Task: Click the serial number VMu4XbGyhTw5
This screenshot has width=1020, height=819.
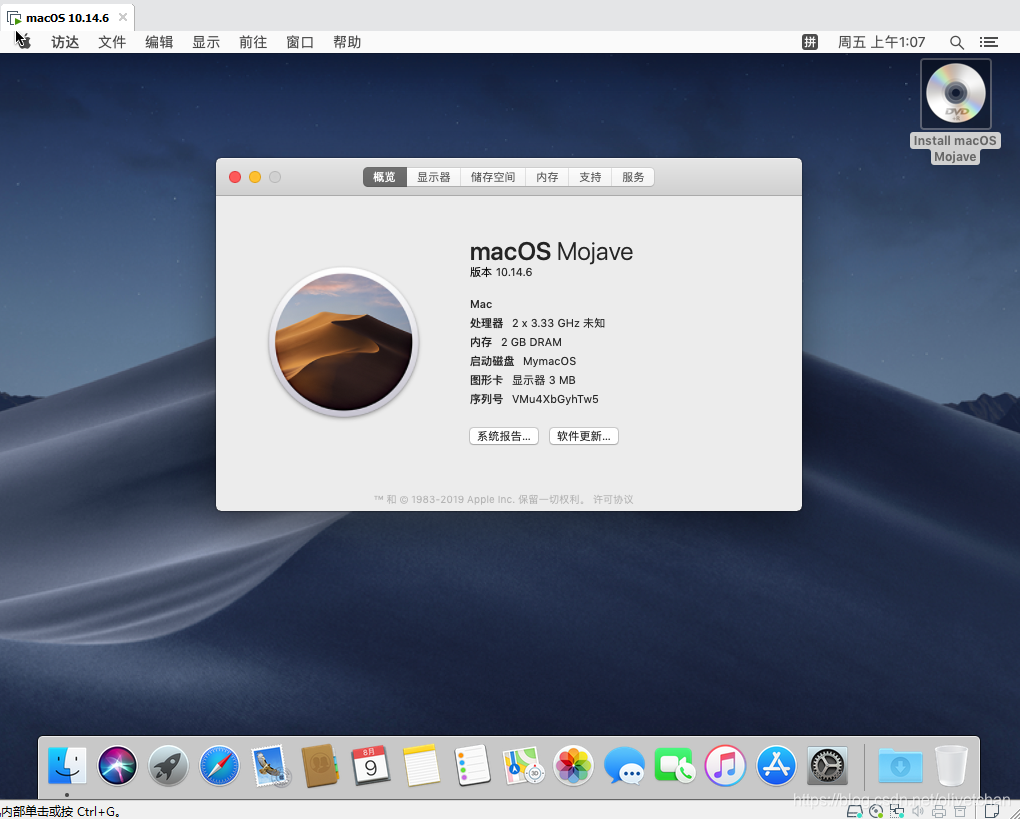Action: [555, 399]
